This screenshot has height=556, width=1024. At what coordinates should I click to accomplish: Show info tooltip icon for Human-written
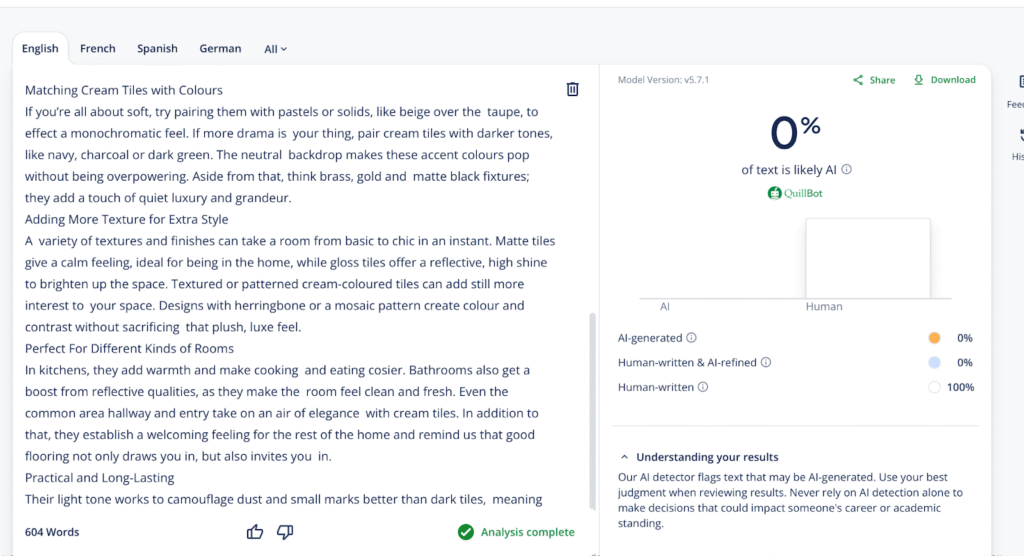coord(702,387)
